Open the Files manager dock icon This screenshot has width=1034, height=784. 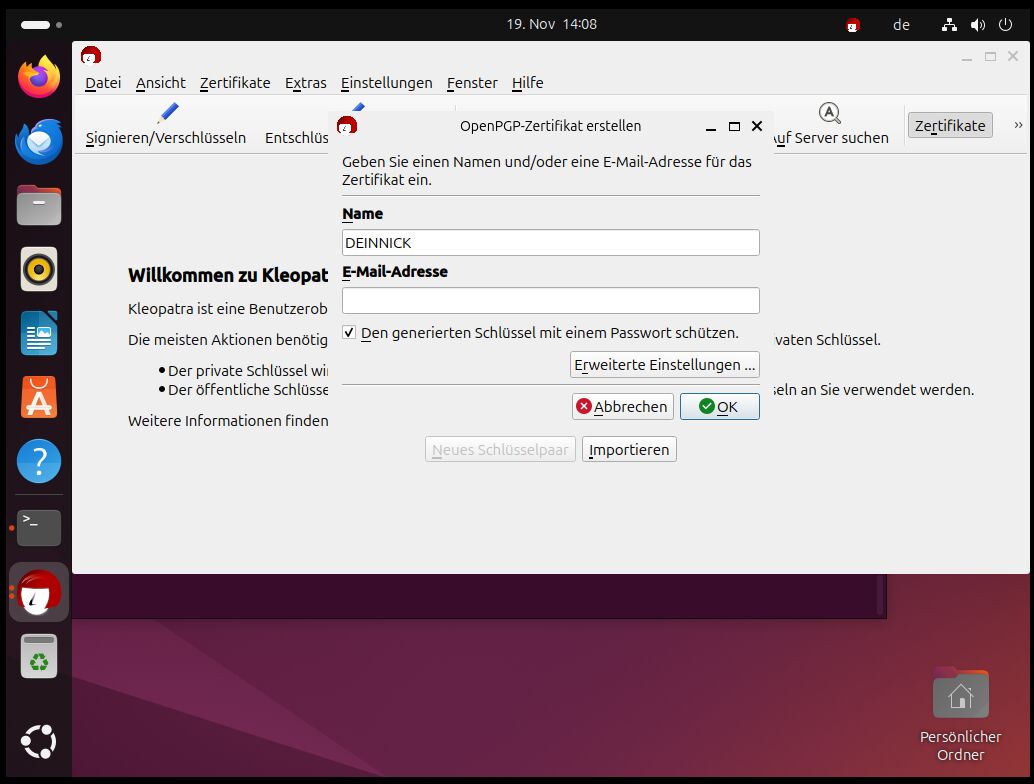[39, 206]
